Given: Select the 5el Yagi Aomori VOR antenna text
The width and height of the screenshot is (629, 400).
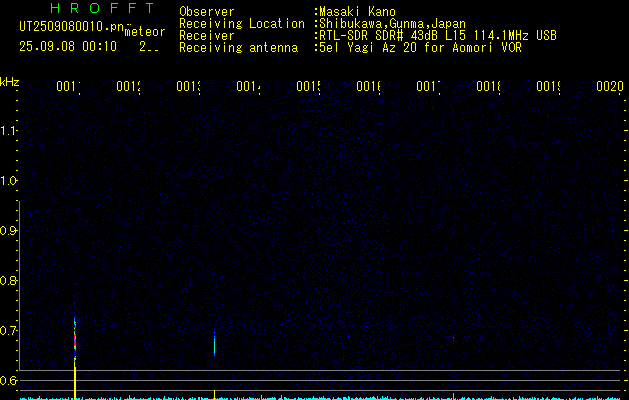Looking at the screenshot, I should click(x=420, y=48).
